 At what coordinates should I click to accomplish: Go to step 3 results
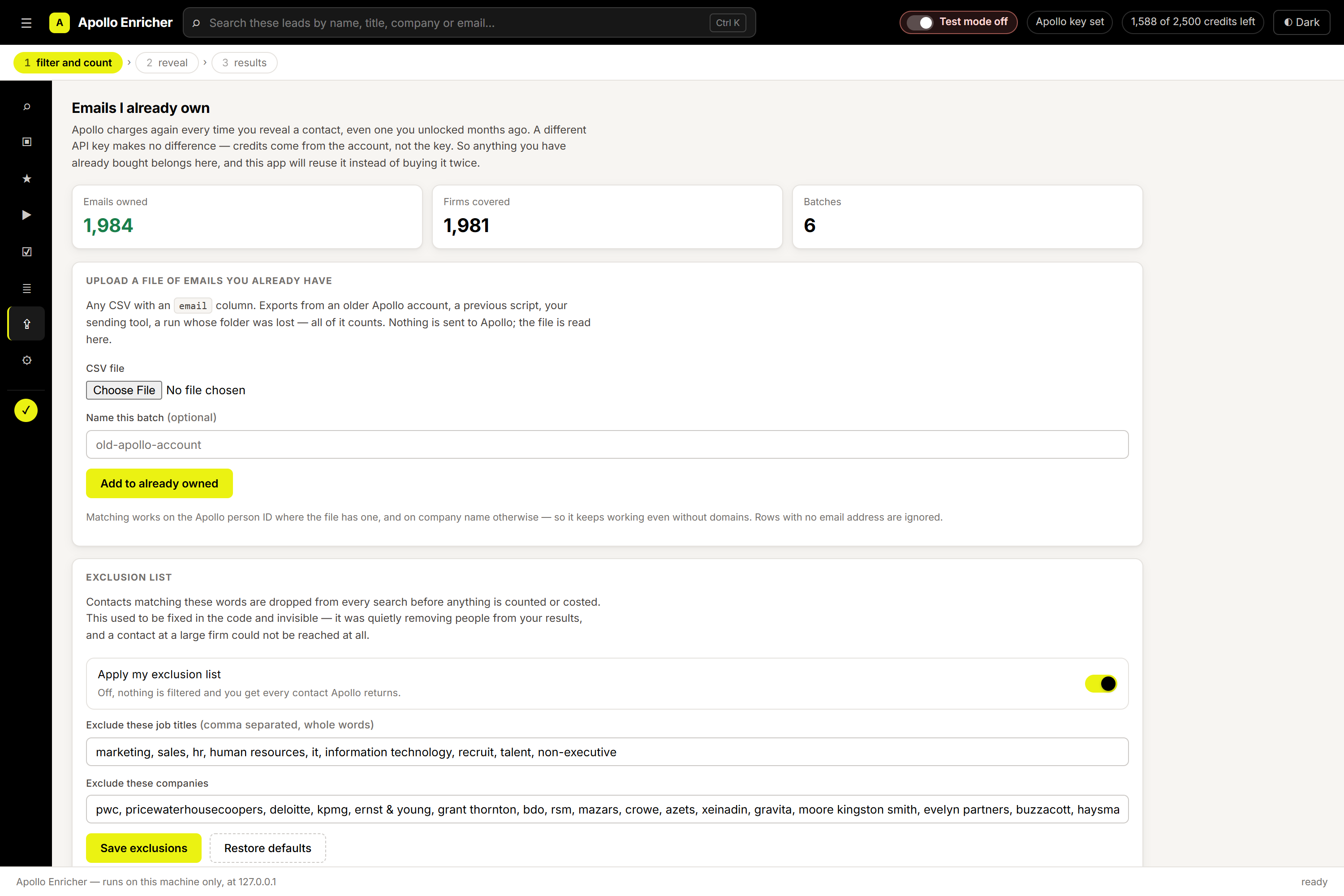pos(245,63)
